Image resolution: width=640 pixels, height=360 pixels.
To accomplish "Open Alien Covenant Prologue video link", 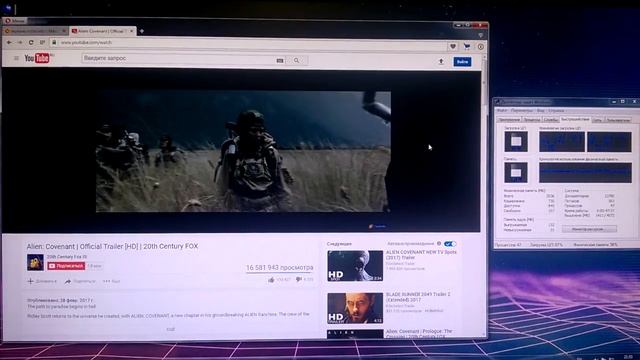I will tap(419, 333).
